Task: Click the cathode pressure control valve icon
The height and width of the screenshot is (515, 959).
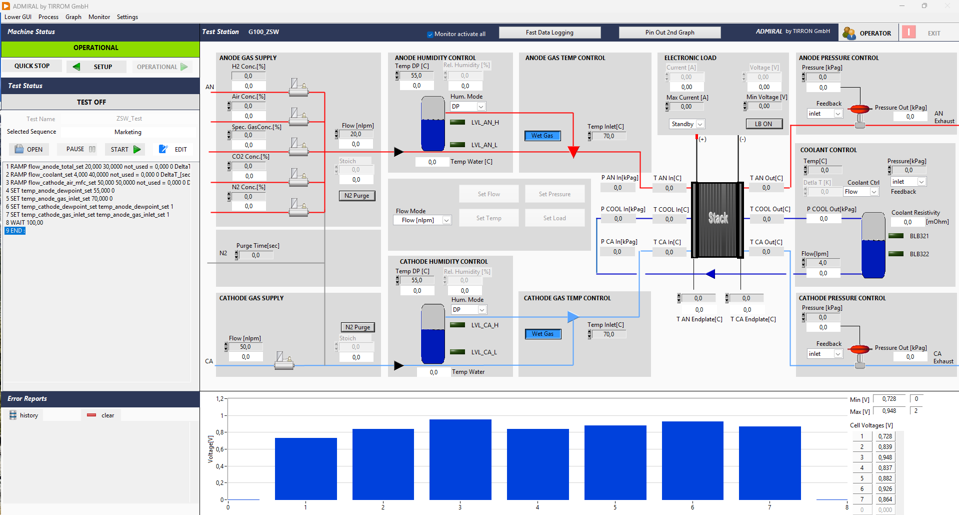Action: point(859,349)
